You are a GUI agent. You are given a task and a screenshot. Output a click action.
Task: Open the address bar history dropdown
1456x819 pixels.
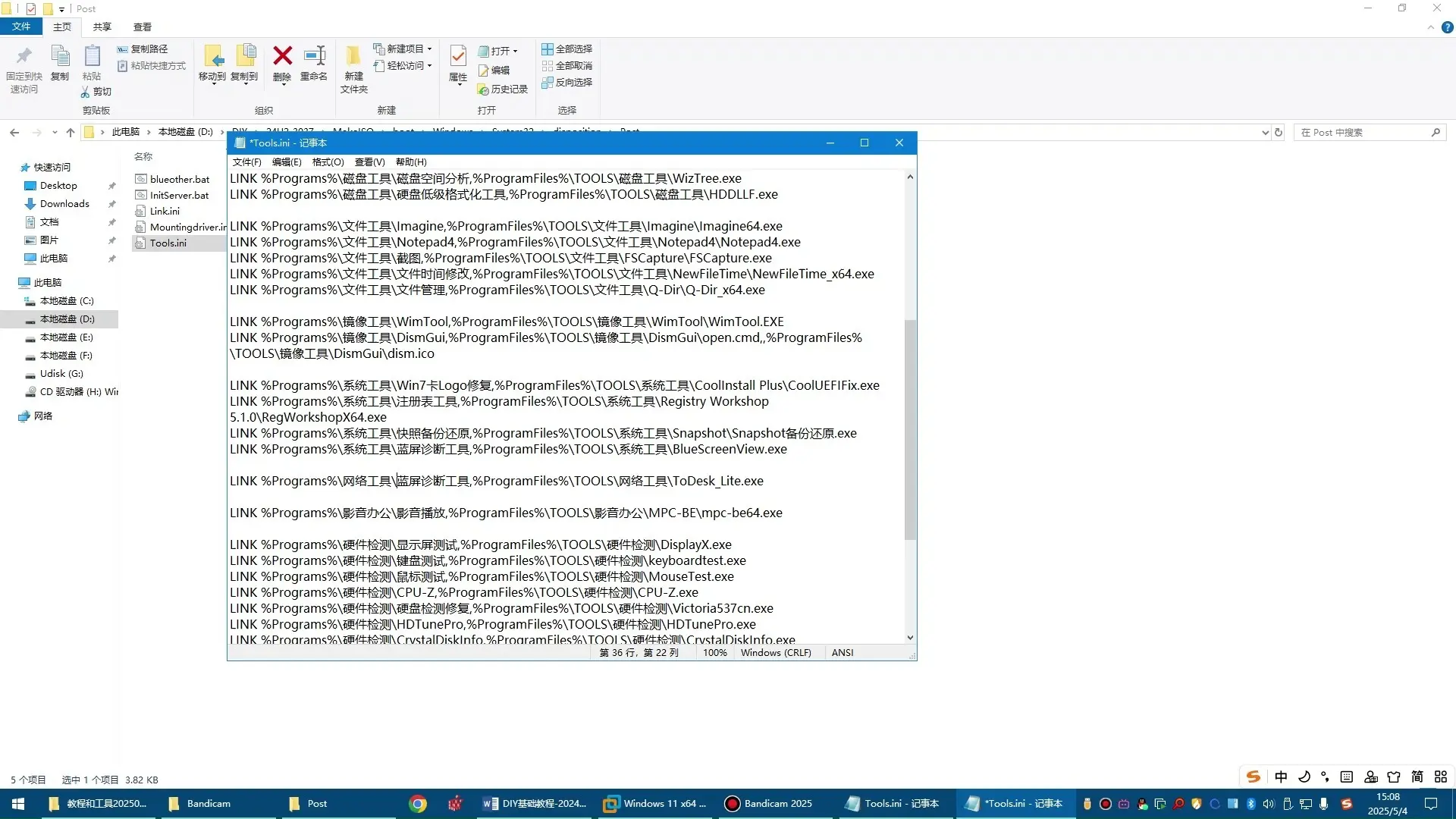point(1264,133)
